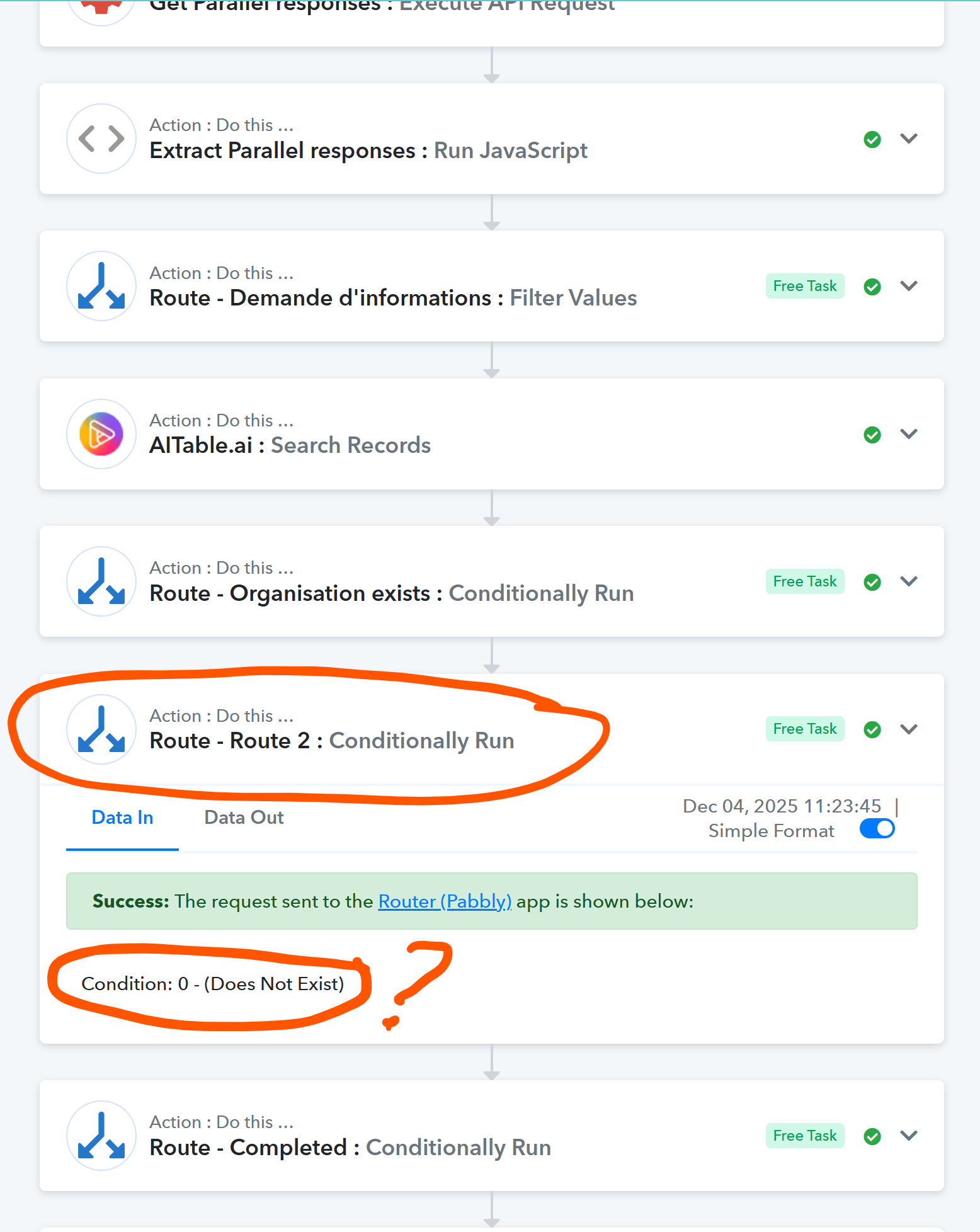Open the Router (Pabbly) link
Image resolution: width=980 pixels, height=1232 pixels.
pyautogui.click(x=445, y=901)
